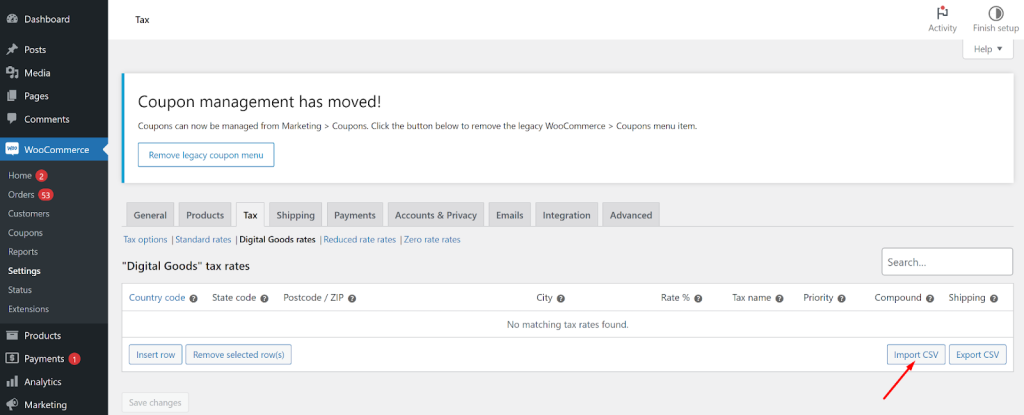This screenshot has height=415, width=1024.
Task: Click the Dashboard gauge icon in sidebar
Action: (x=12, y=19)
